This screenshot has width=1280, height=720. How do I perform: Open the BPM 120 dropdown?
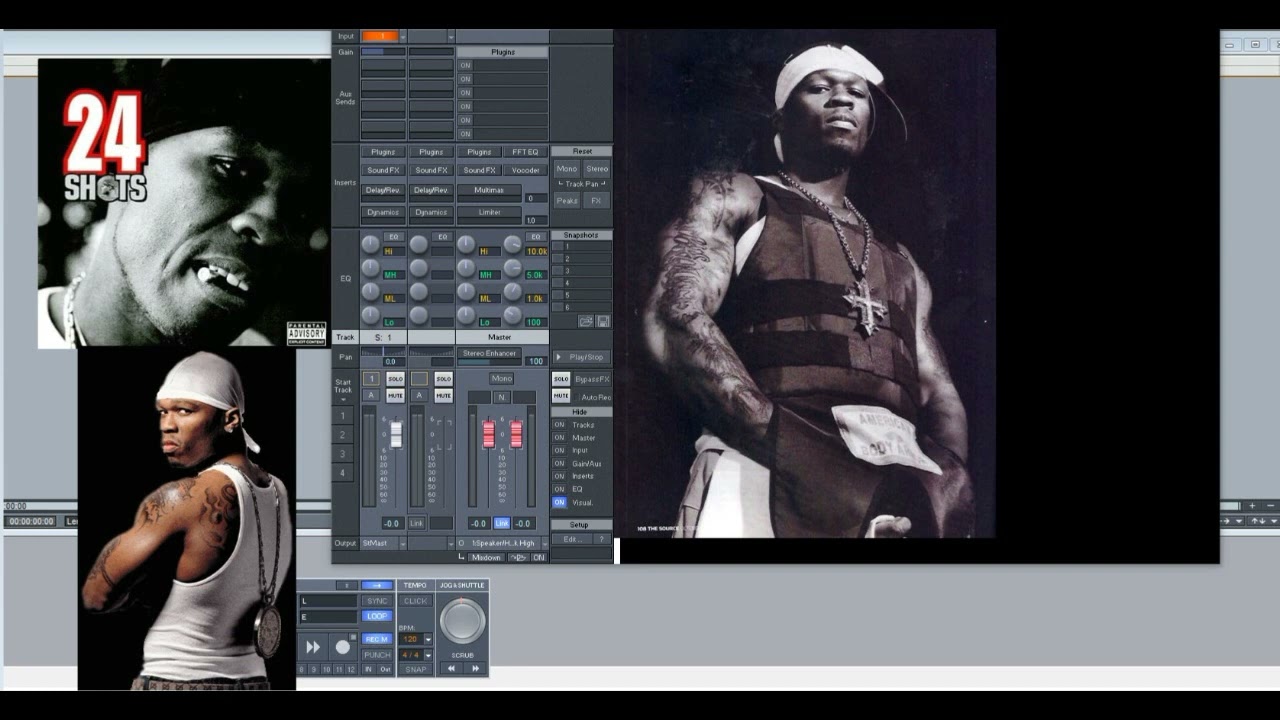[428, 639]
